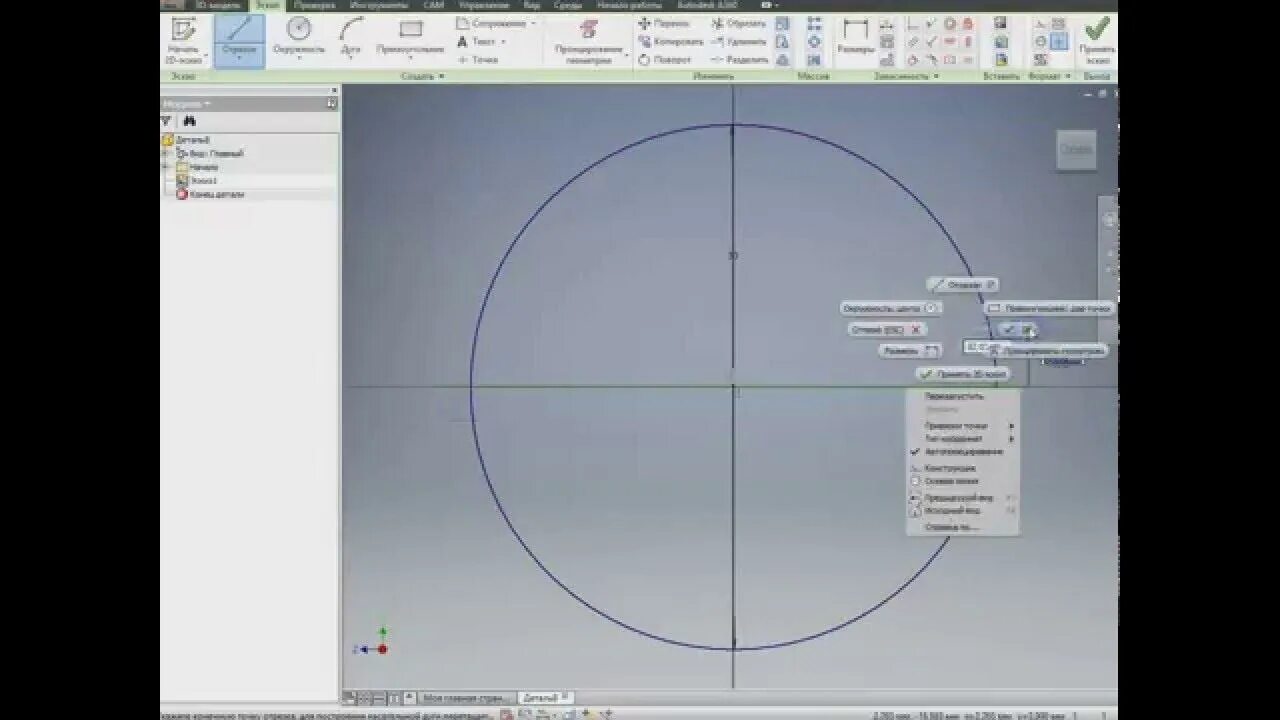Open the Окружность tool dropdown arrow
Image resolution: width=1280 pixels, height=720 pixels.
[299, 58]
